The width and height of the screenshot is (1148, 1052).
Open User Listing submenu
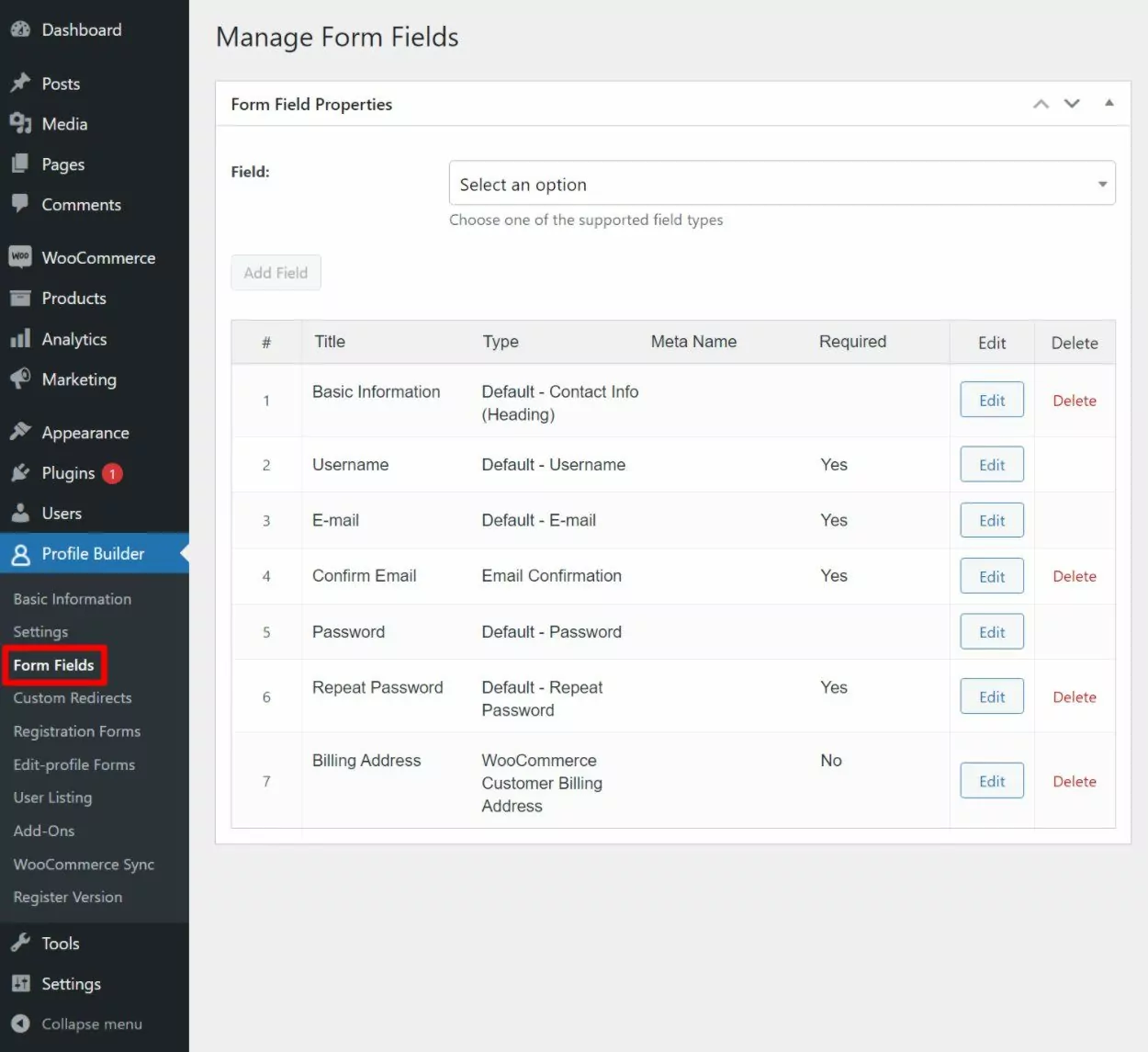[52, 797]
